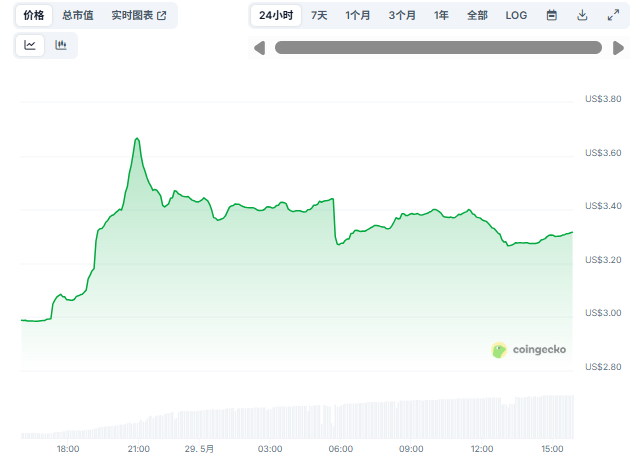
Task: Select the 24小时 time range
Action: click(276, 15)
